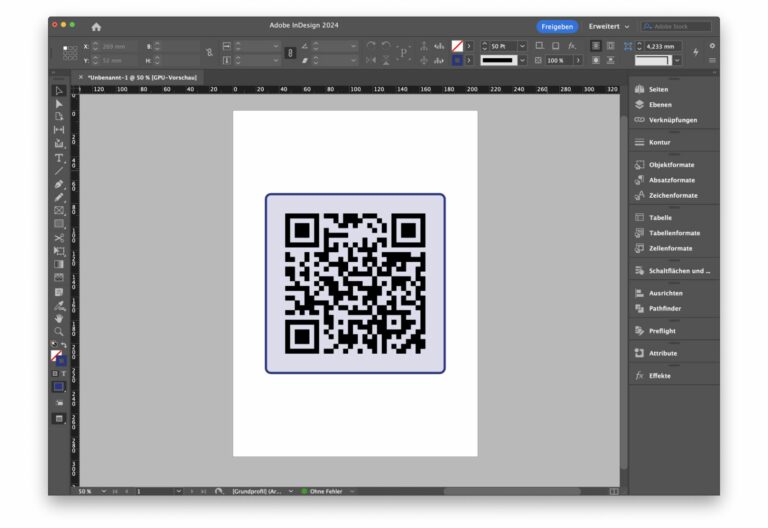Screen dimensions: 768x528
Task: Select the Free Transform tool
Action: [x=59, y=251]
